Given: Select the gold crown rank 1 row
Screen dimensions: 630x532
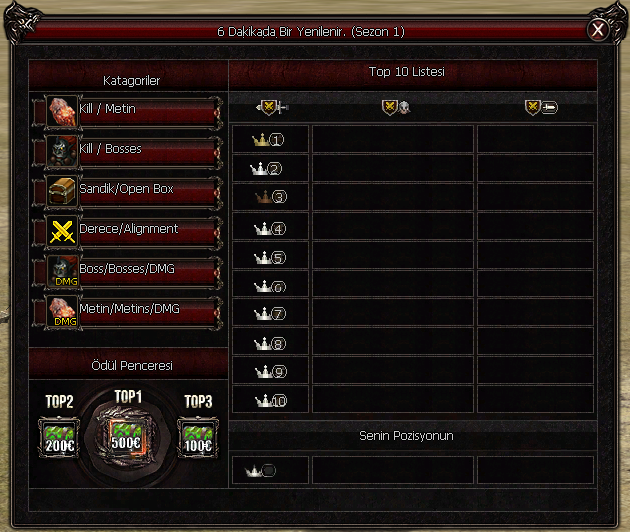Looking at the screenshot, I should click(x=413, y=139).
